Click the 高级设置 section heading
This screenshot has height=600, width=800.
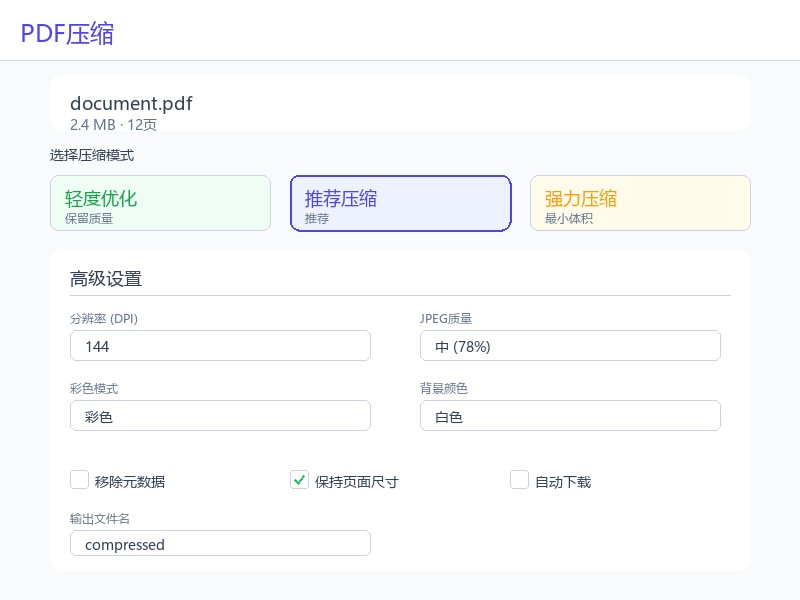coord(106,279)
